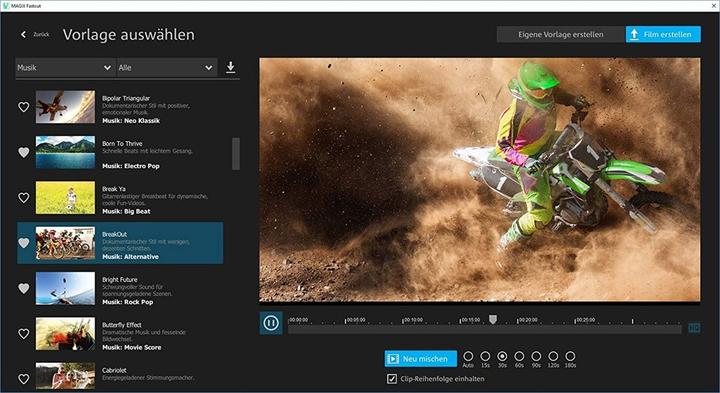Favorite the Break Ya template heart
This screenshot has height=393, width=720.
(x=23, y=197)
